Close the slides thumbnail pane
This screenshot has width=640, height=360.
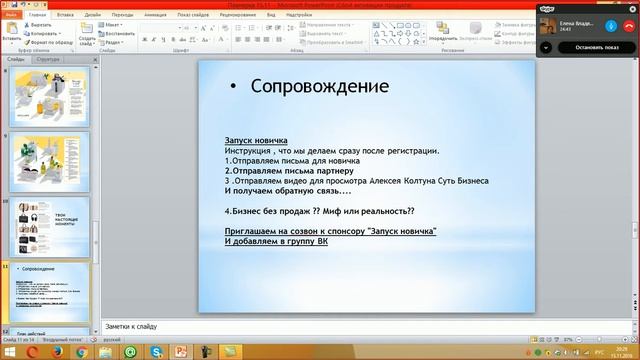[x=96, y=60]
